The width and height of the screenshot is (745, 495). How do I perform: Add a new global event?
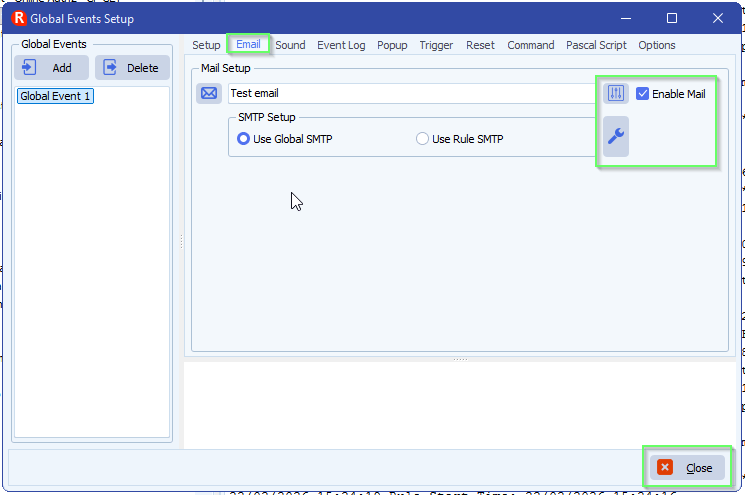click(51, 67)
